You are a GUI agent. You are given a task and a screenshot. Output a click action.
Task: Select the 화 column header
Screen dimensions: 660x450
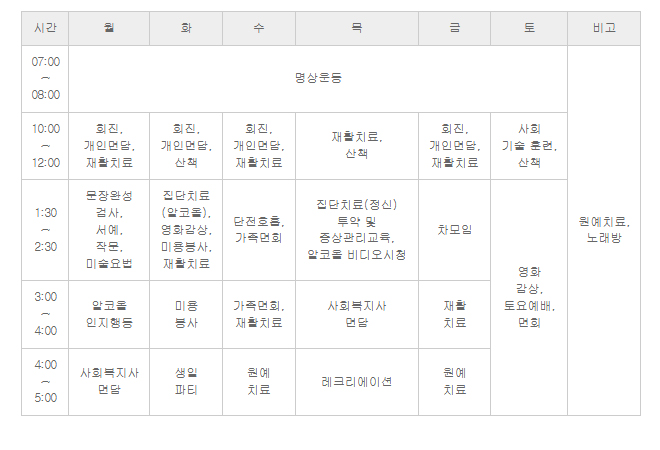(x=186, y=28)
